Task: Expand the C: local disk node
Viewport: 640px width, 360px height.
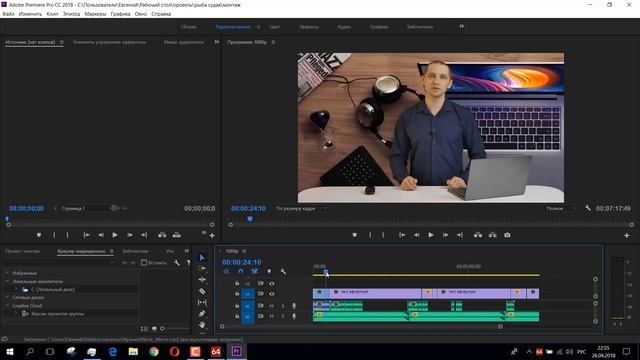Action: (16, 289)
